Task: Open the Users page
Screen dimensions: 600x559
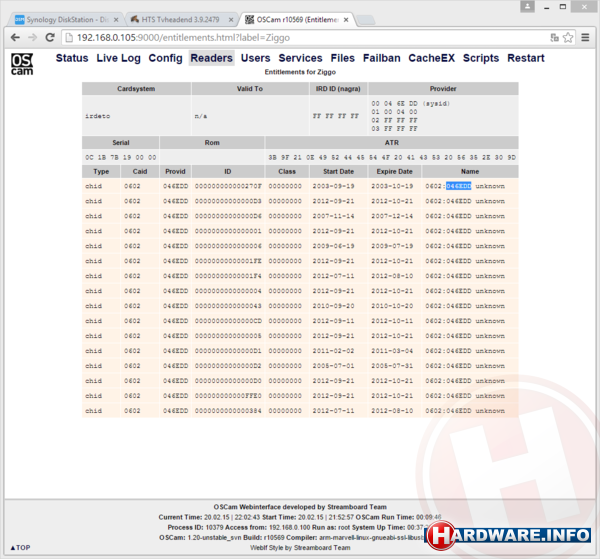Action: tap(255, 58)
